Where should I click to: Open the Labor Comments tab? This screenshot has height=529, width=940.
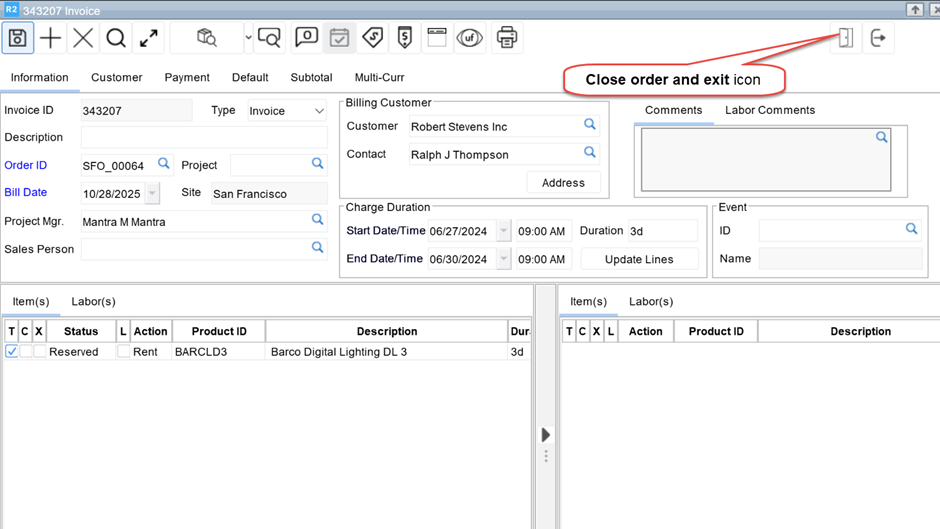(x=769, y=110)
